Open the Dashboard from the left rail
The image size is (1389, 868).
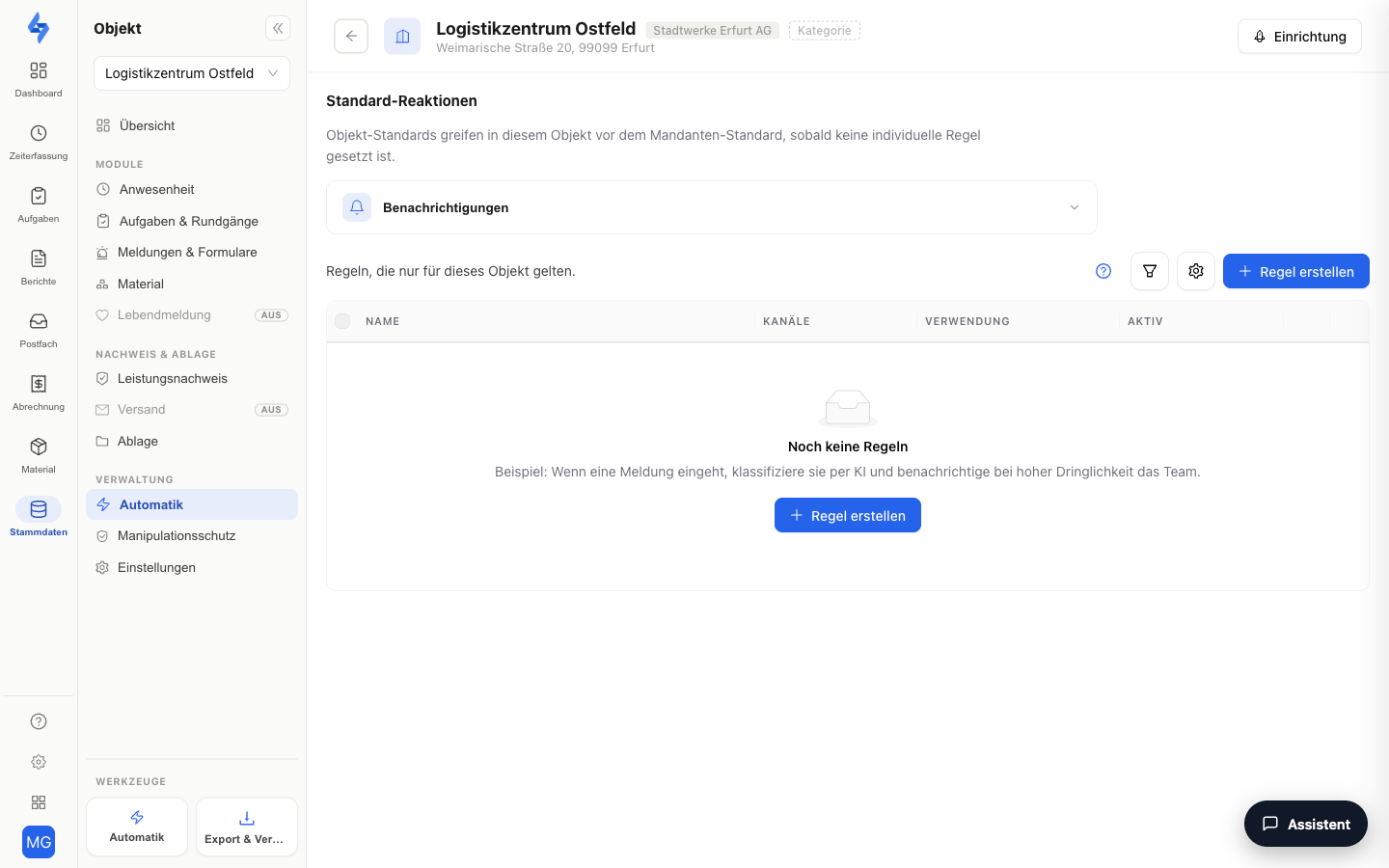(39, 79)
